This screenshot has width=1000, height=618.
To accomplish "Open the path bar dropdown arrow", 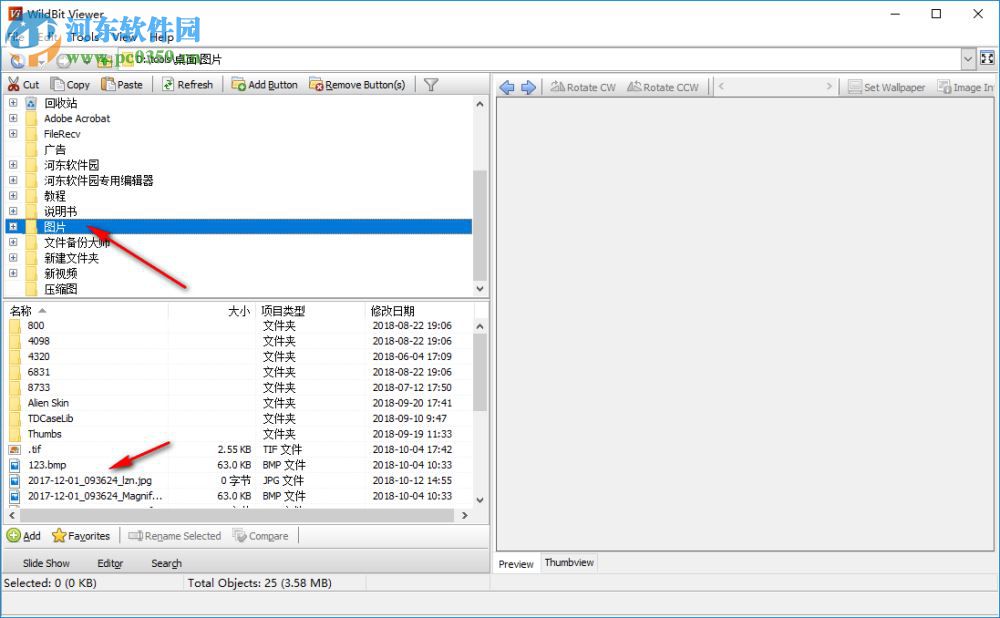I will (x=968, y=60).
